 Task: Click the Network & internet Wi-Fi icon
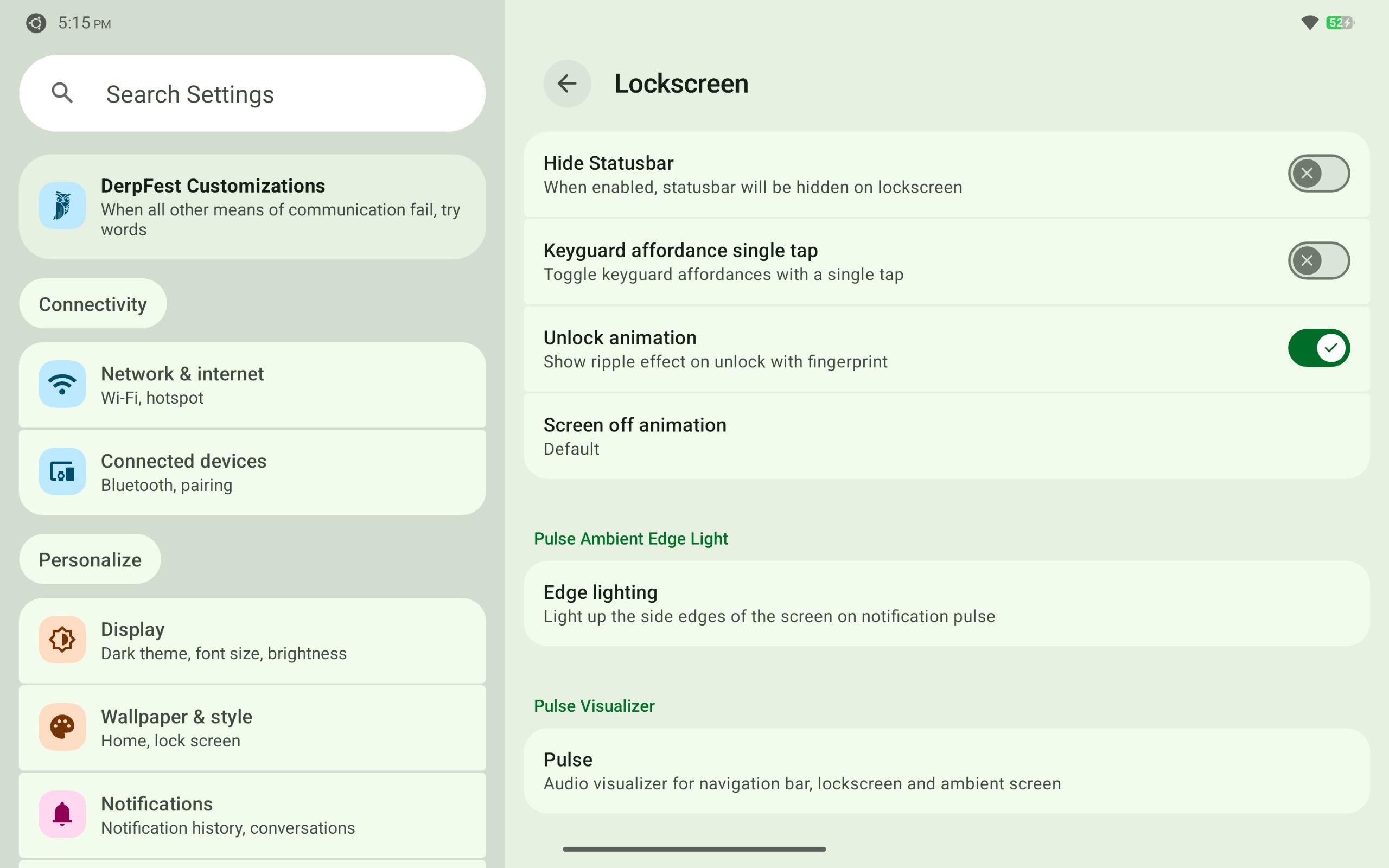pos(62,385)
